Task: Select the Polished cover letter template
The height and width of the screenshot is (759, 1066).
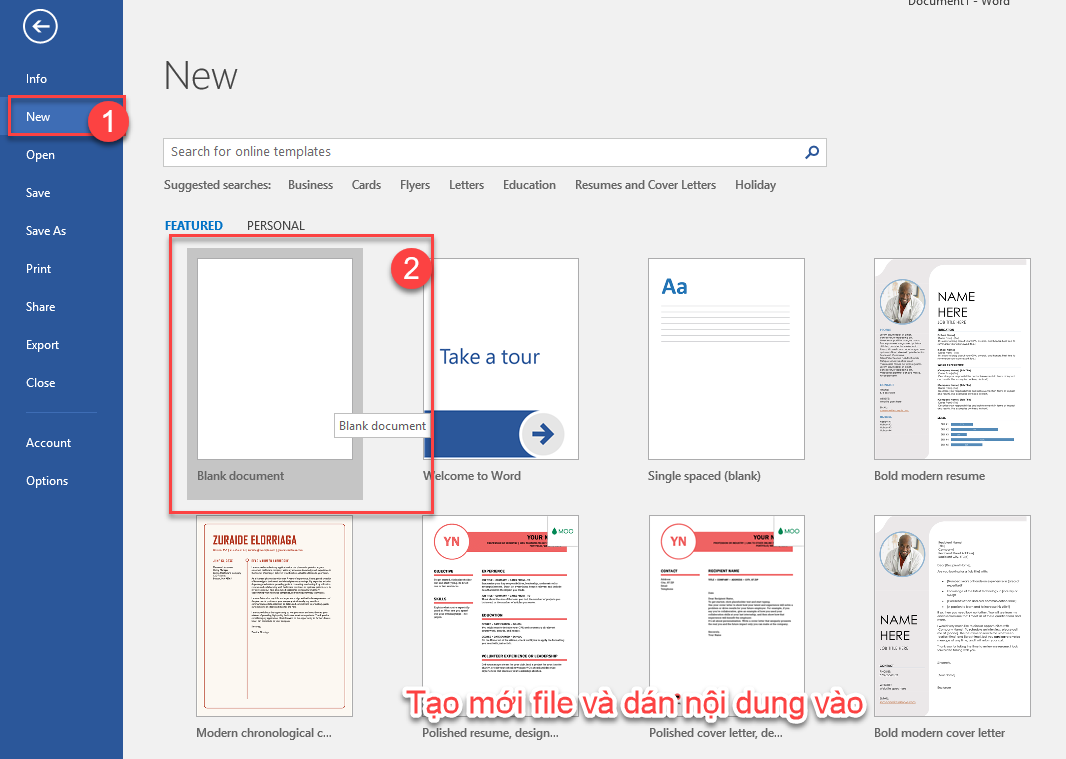Action: [x=727, y=616]
